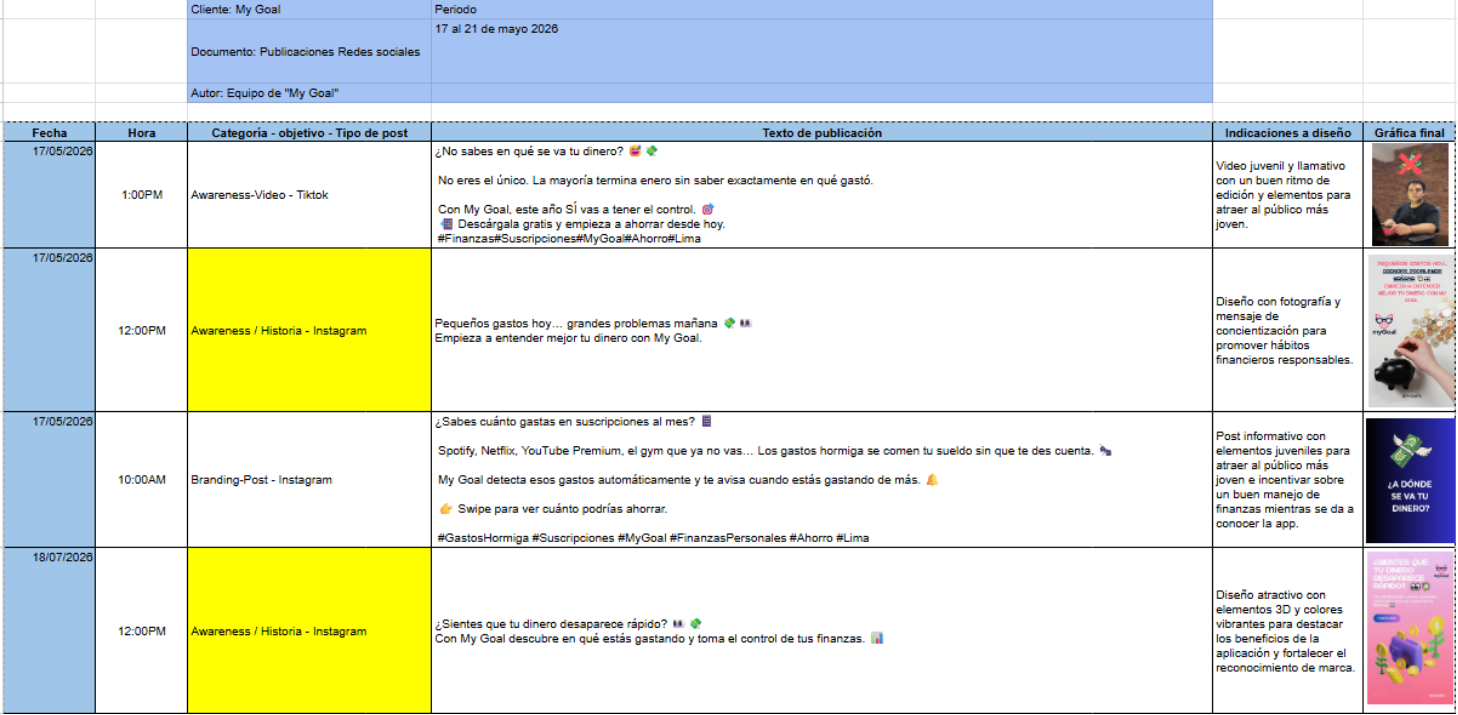Click 'Documento: Publicaciones Redes sociales' cell

point(309,51)
